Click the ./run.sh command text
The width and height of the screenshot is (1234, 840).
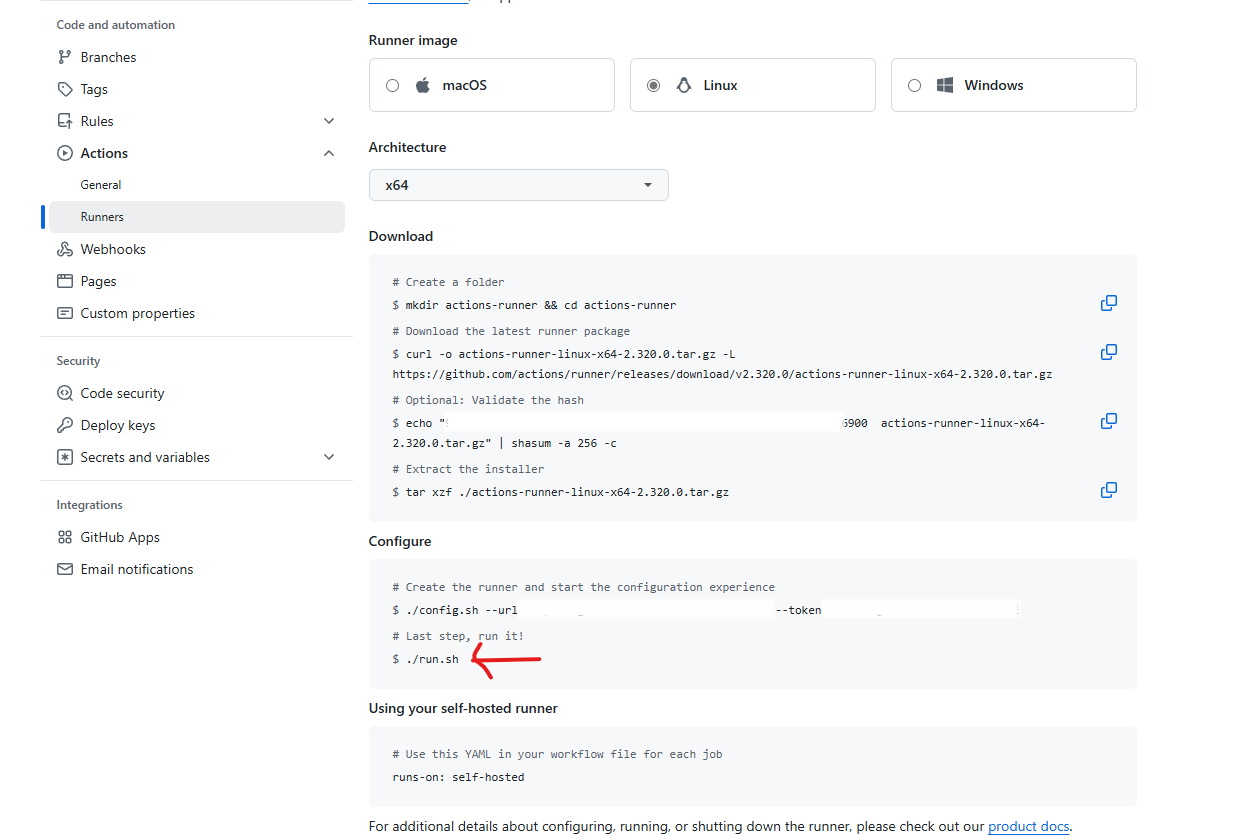[x=431, y=660]
